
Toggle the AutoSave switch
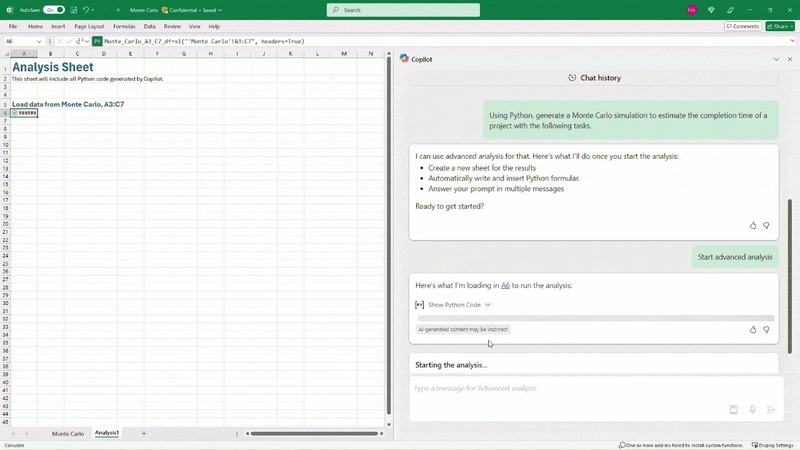54,10
